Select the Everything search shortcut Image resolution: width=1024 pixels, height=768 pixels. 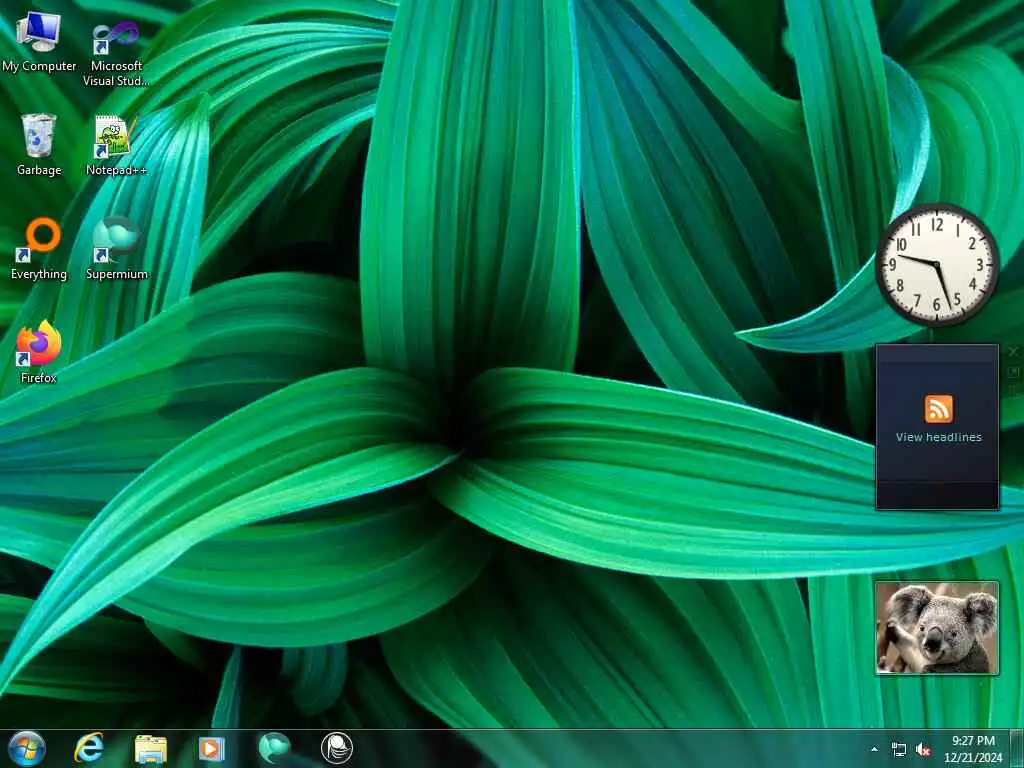pyautogui.click(x=39, y=249)
